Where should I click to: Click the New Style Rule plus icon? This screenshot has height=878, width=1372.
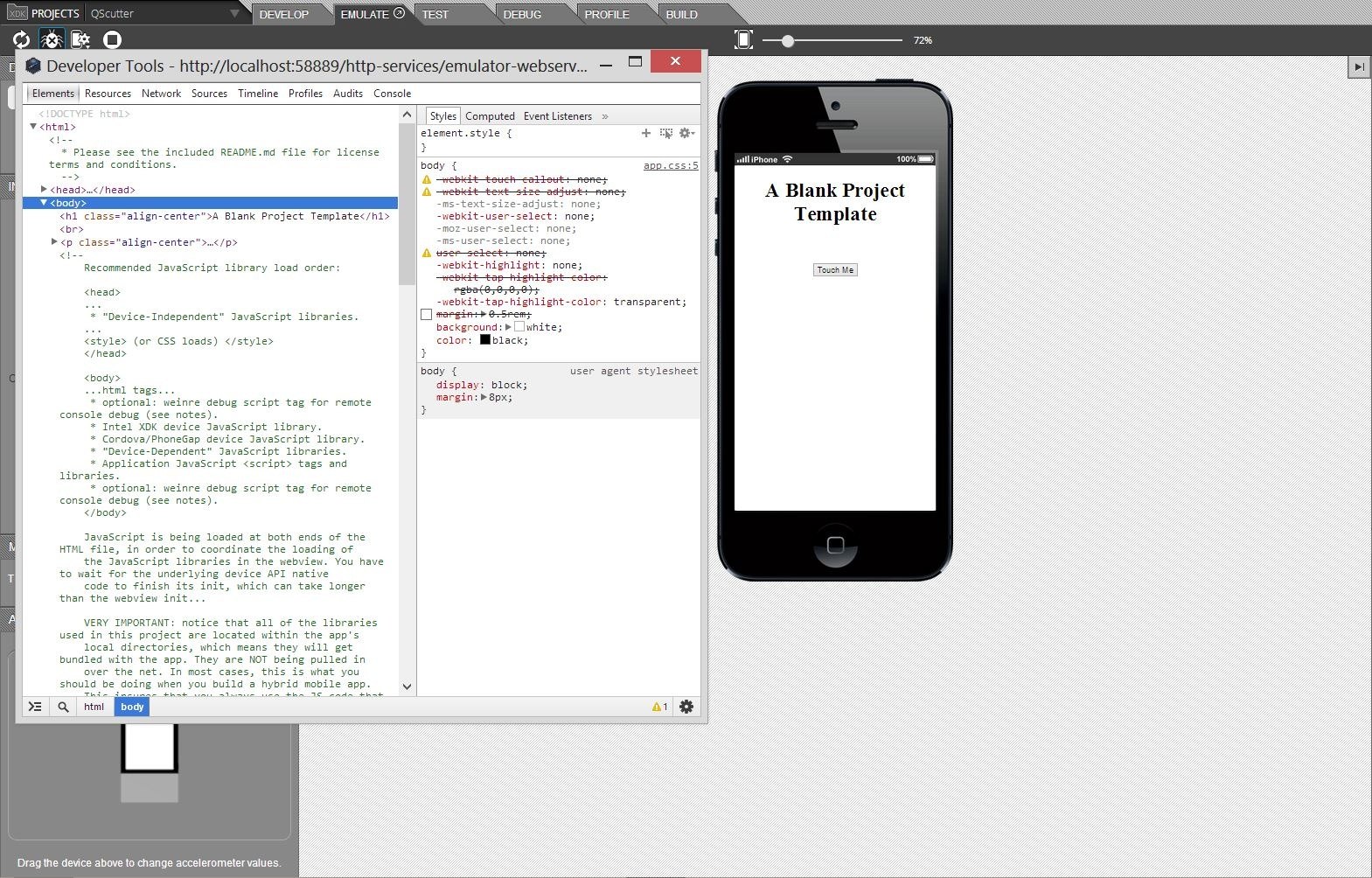coord(645,134)
